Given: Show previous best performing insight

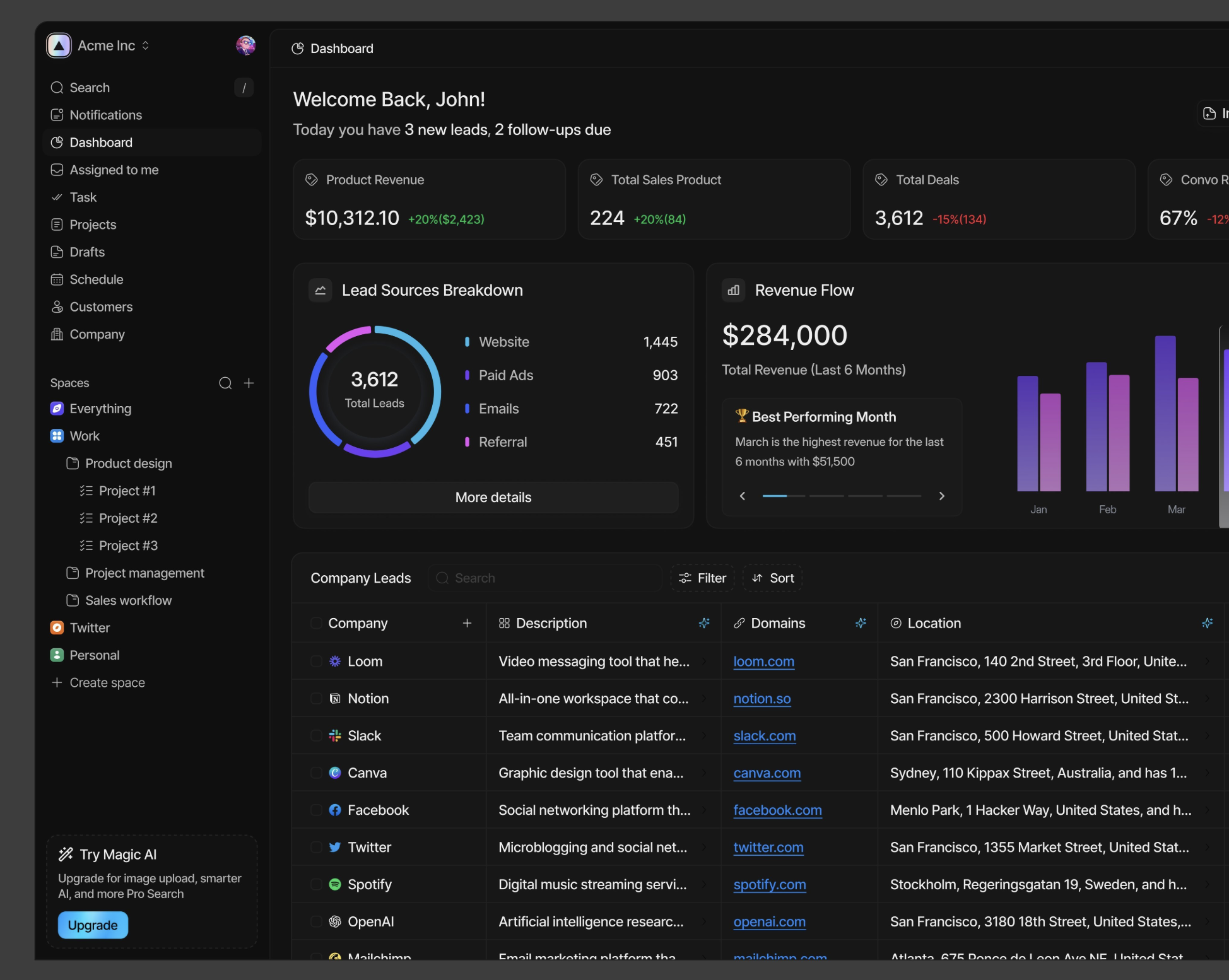Looking at the screenshot, I should coord(743,496).
